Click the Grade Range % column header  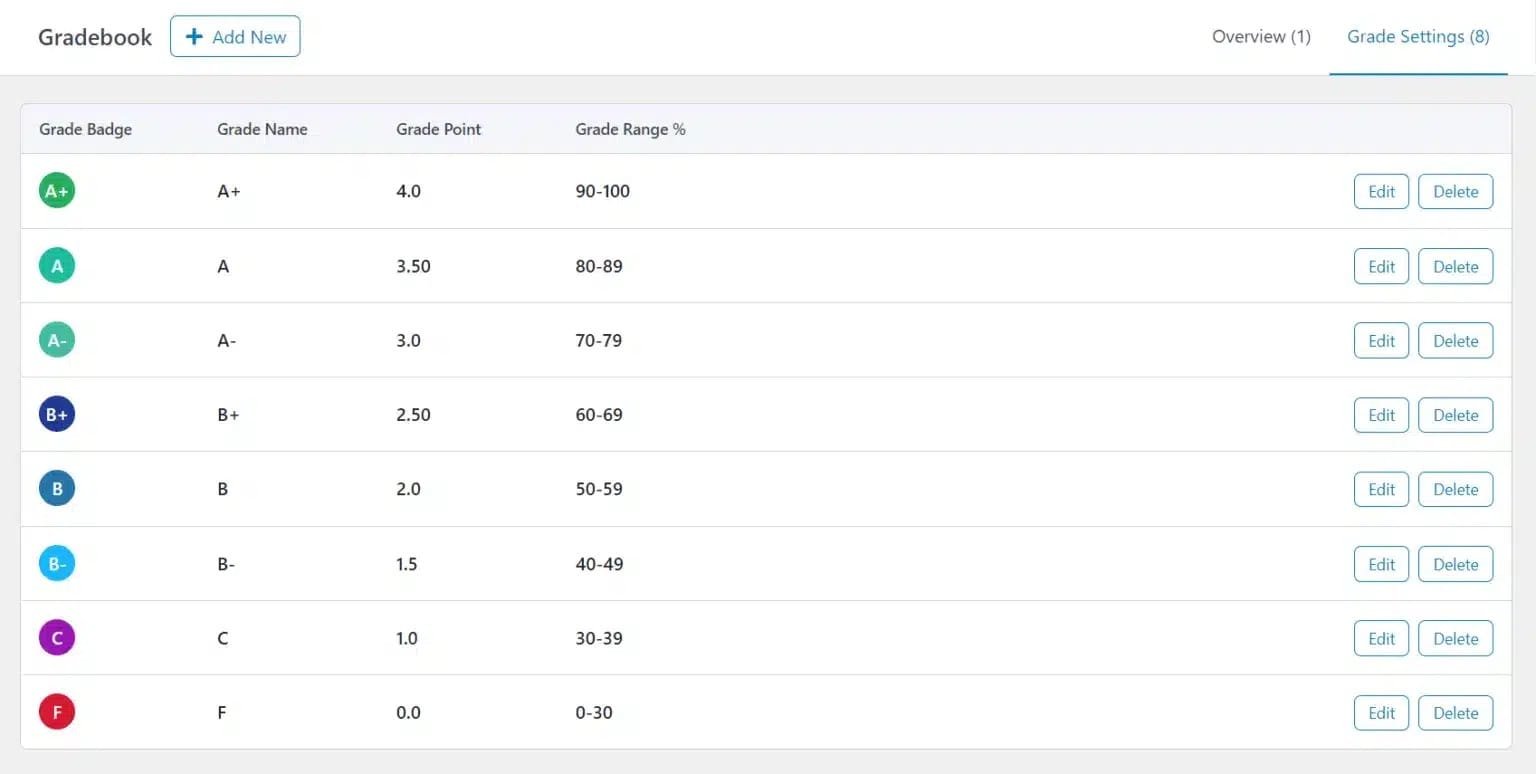click(630, 129)
